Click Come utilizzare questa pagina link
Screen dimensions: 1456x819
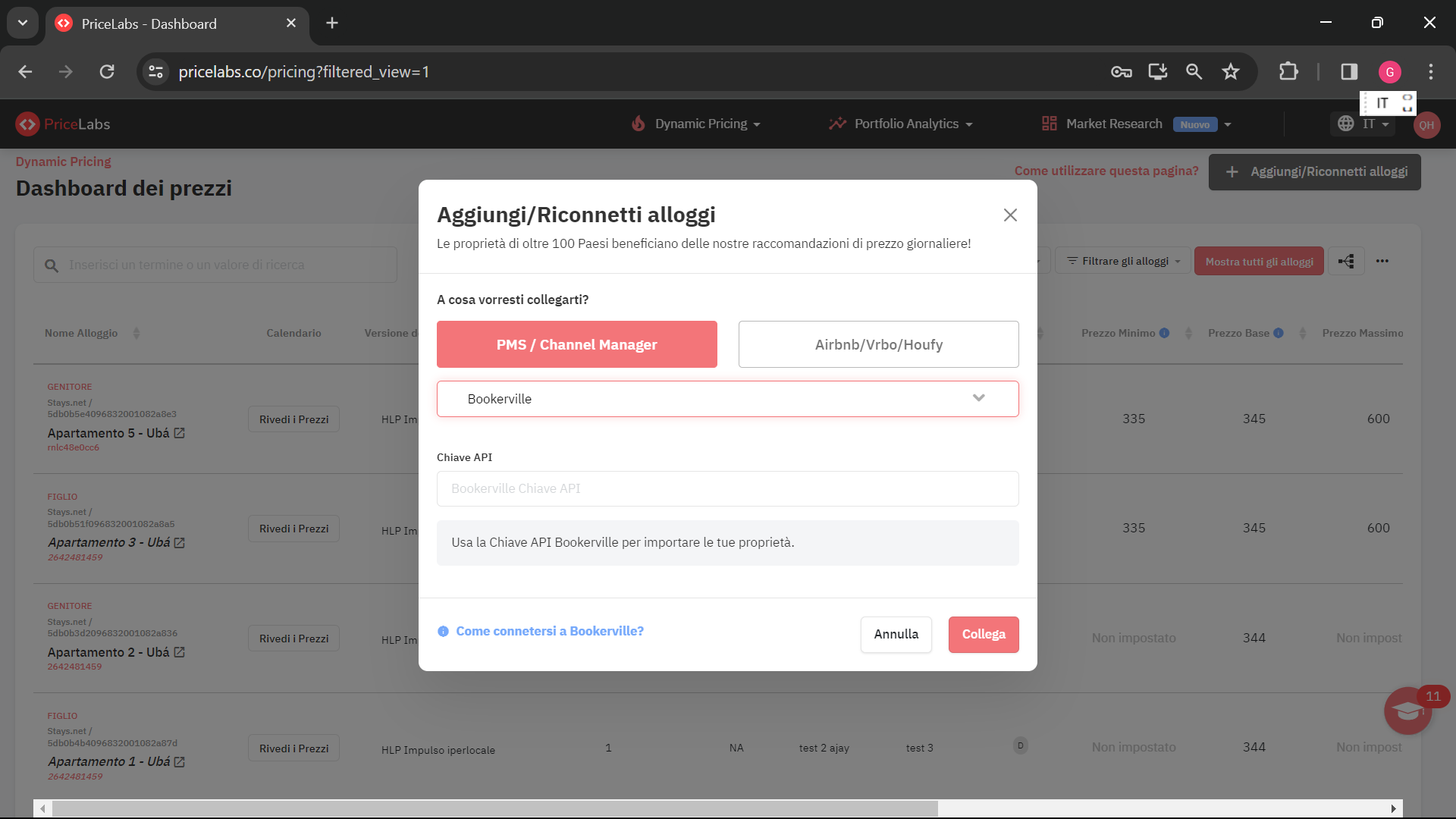pyautogui.click(x=1106, y=171)
